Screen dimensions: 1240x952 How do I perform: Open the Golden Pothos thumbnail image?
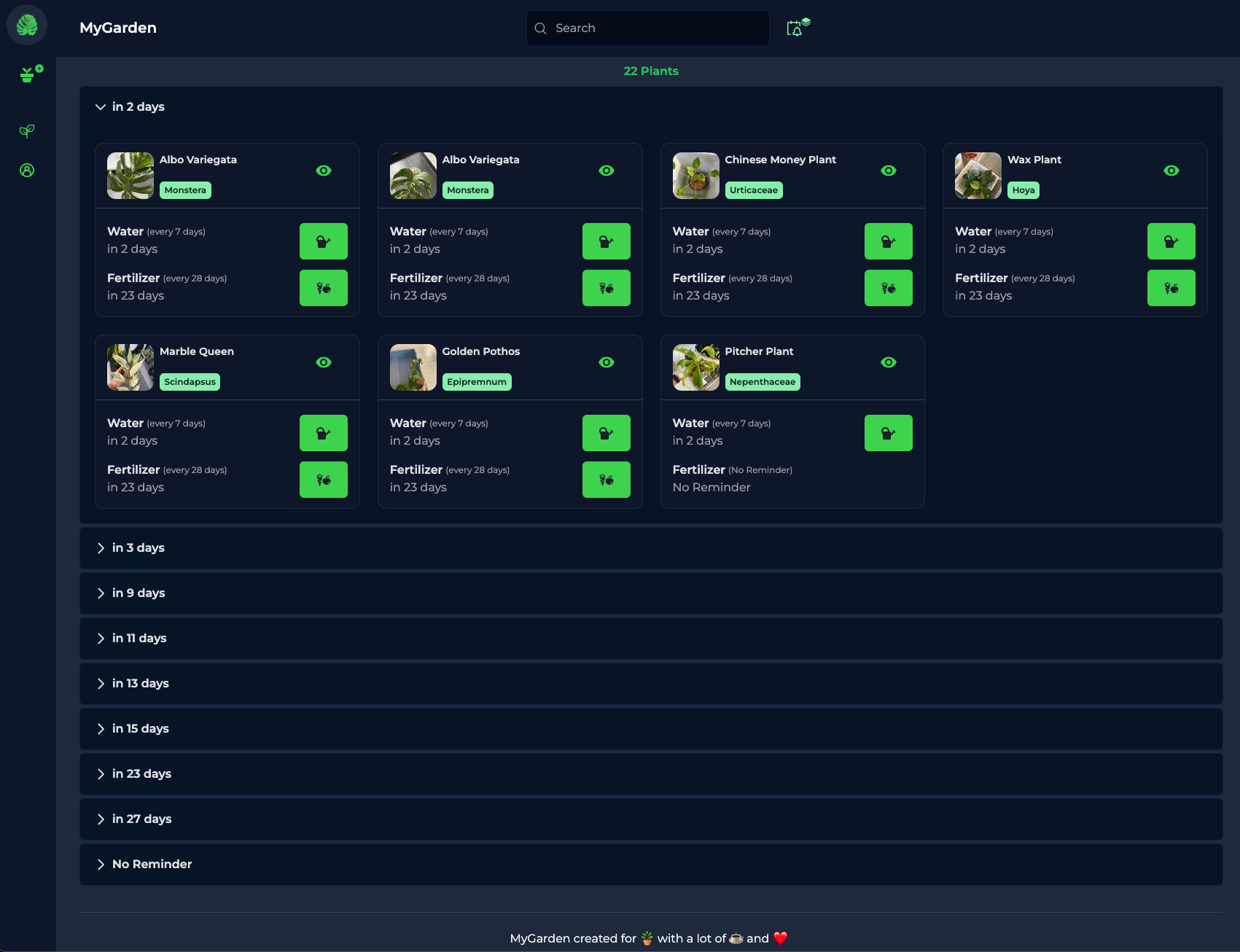(413, 367)
